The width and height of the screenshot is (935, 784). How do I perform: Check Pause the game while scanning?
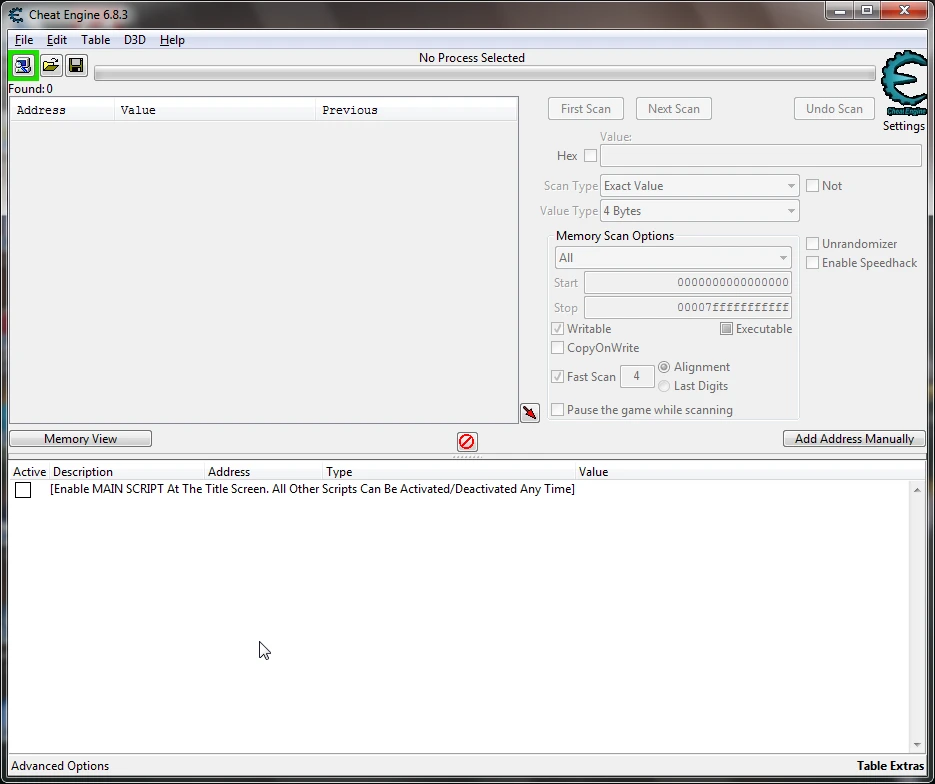click(x=557, y=409)
